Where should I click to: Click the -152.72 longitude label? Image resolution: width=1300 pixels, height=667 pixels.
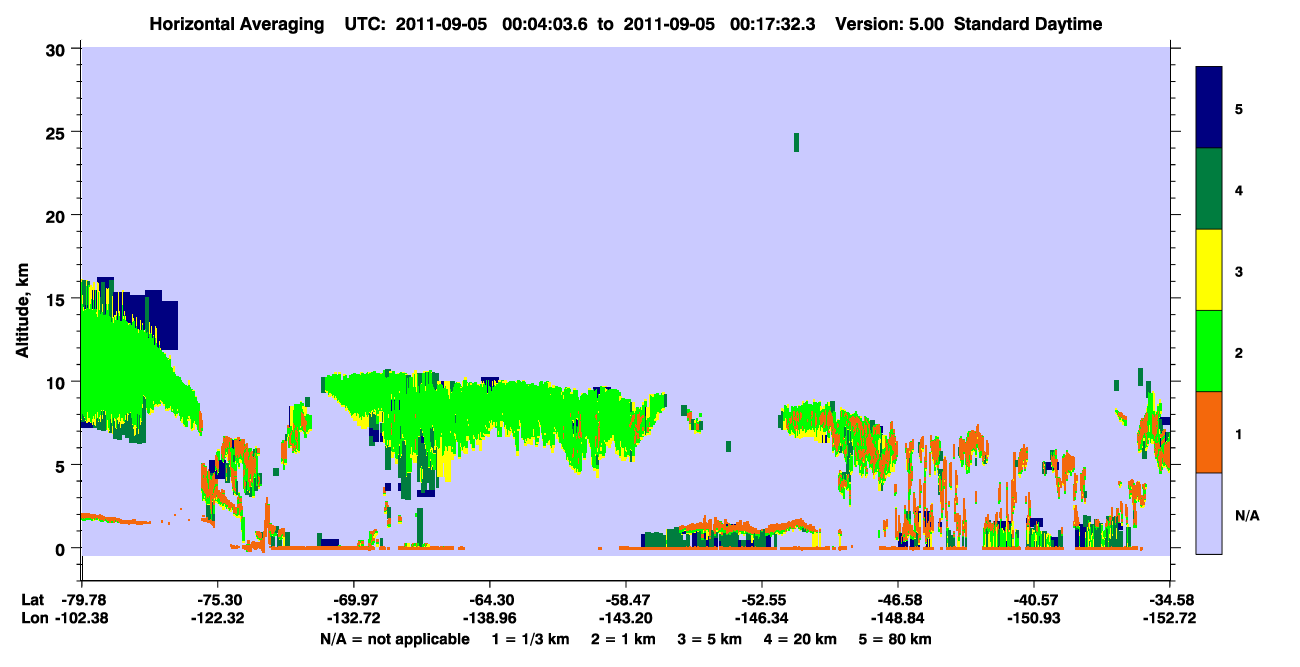1170,618
